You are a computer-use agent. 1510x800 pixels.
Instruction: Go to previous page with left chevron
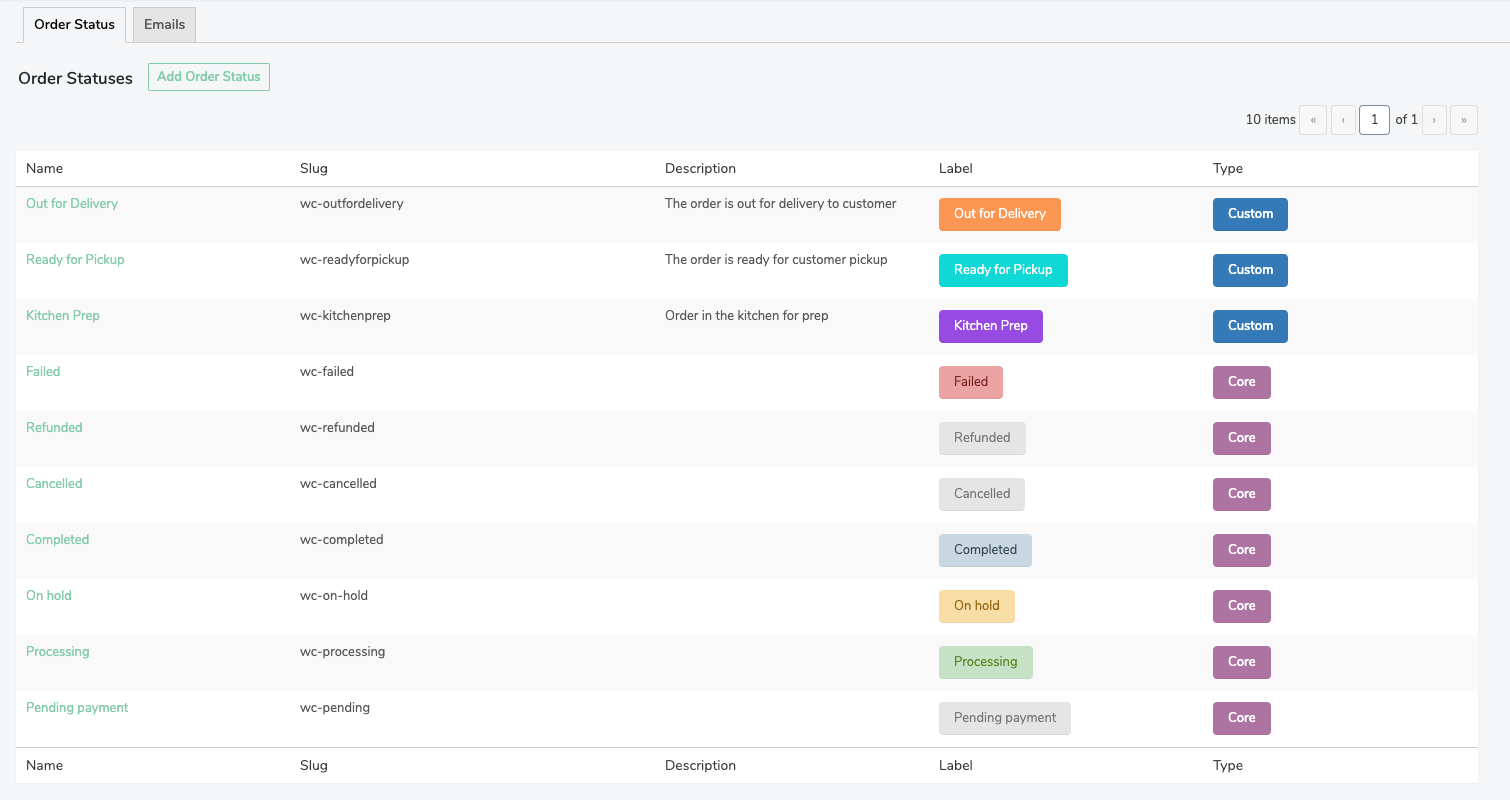(1343, 119)
